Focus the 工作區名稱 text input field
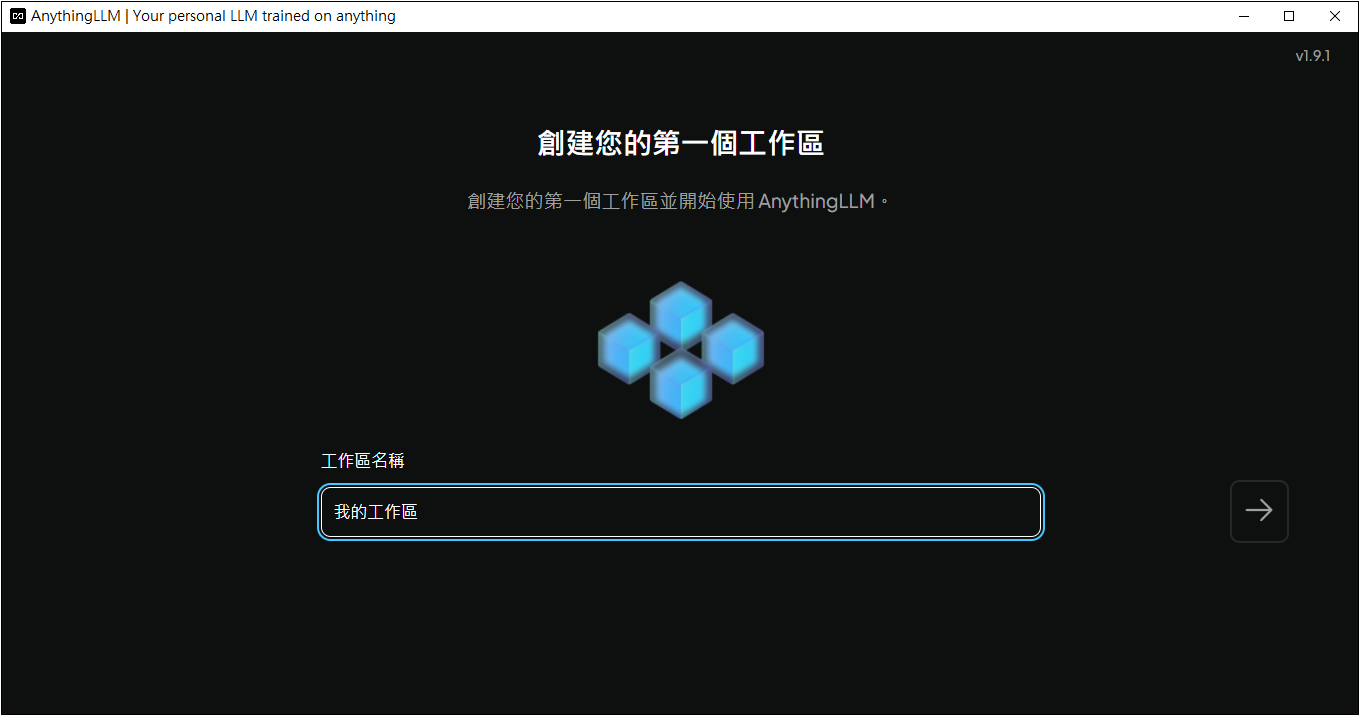 pyautogui.click(x=680, y=512)
